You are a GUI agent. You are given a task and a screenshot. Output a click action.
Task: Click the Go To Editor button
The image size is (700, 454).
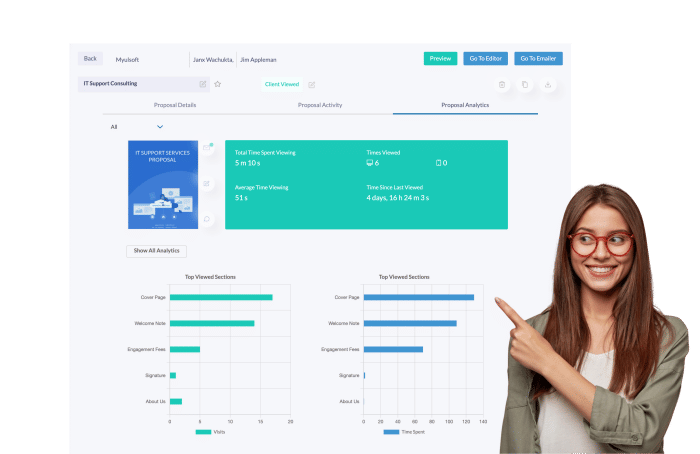(486, 59)
